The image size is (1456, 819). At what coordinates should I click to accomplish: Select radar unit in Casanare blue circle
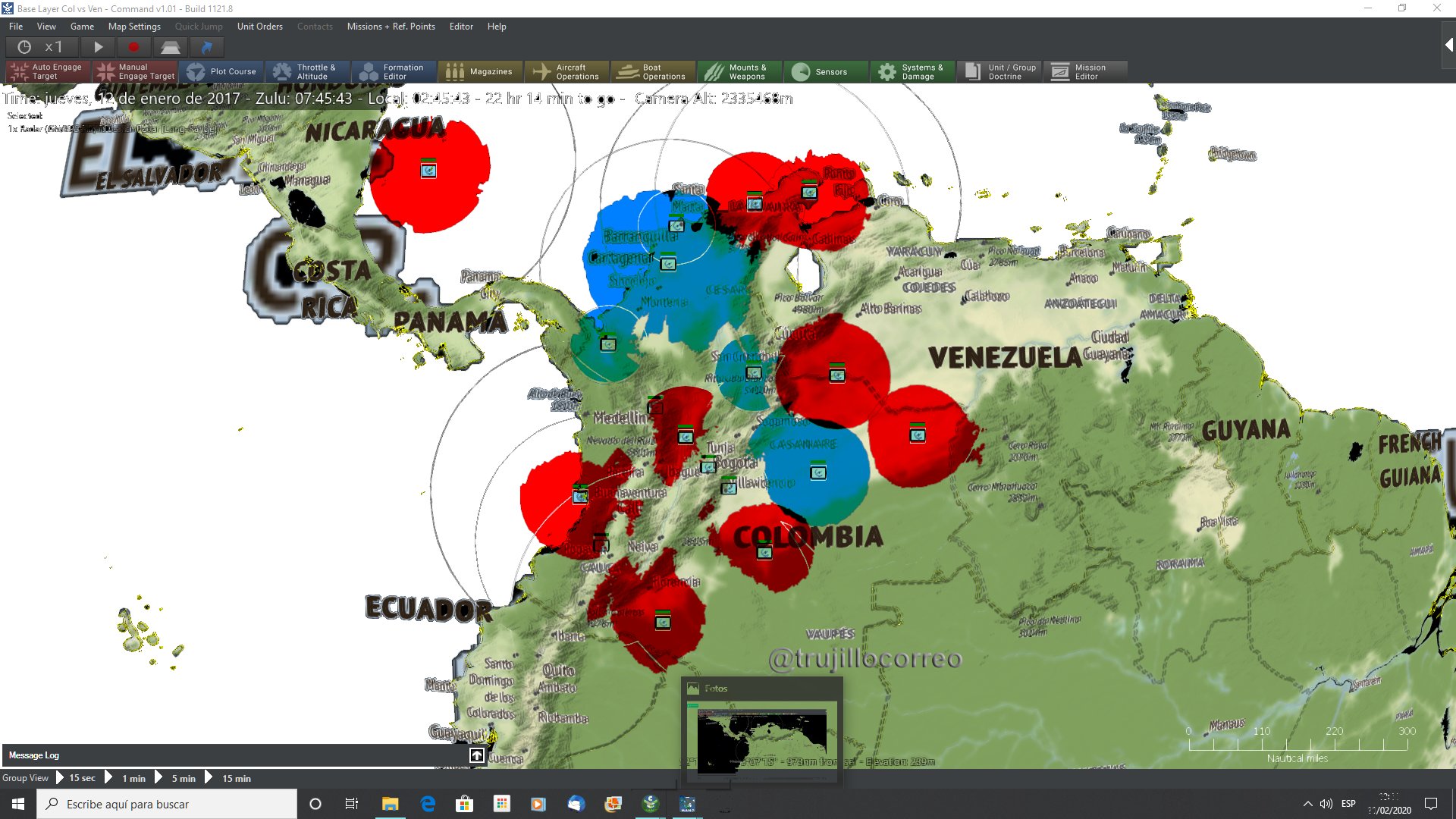(818, 472)
